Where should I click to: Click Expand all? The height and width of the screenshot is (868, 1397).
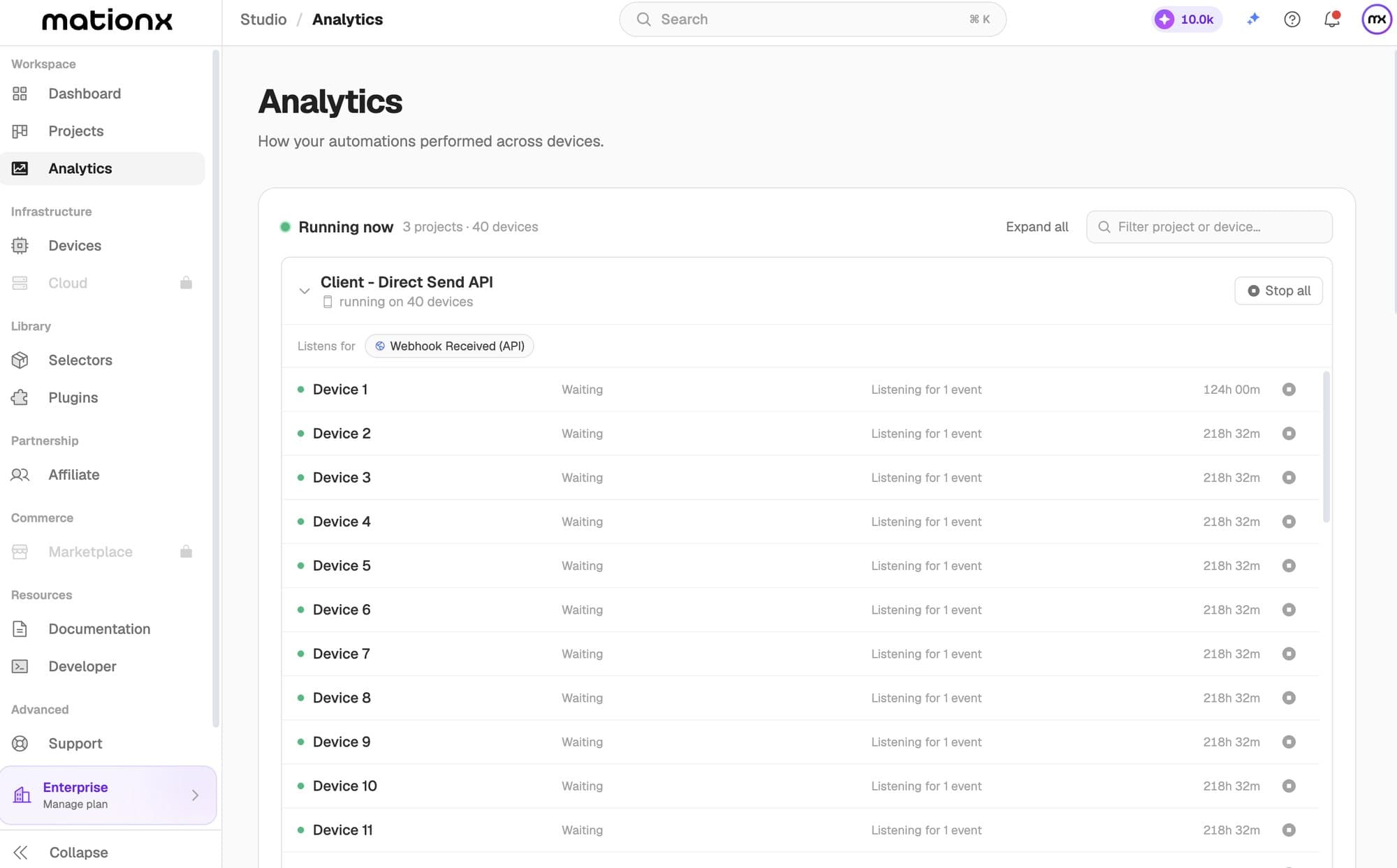click(x=1037, y=227)
